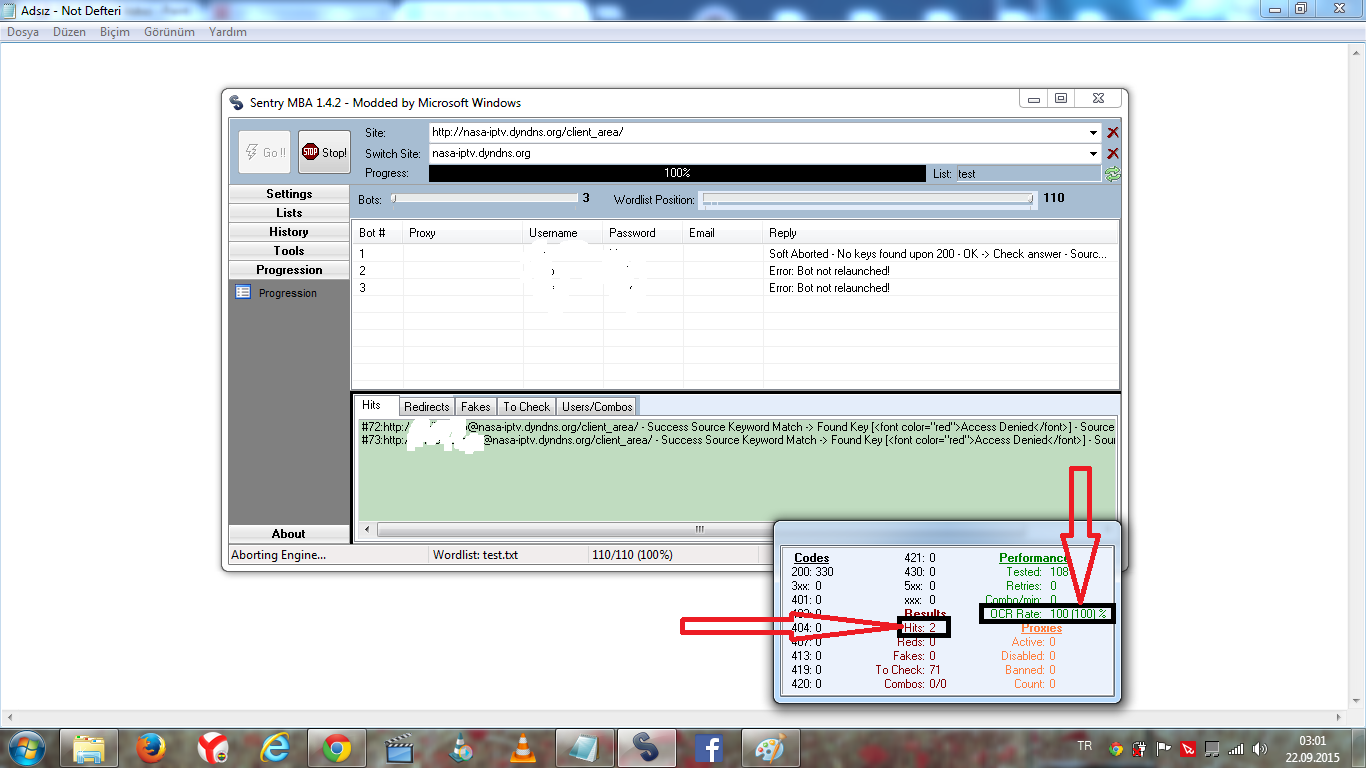Open Paint from the taskbar
This screenshot has height=768, width=1366.
point(770,747)
